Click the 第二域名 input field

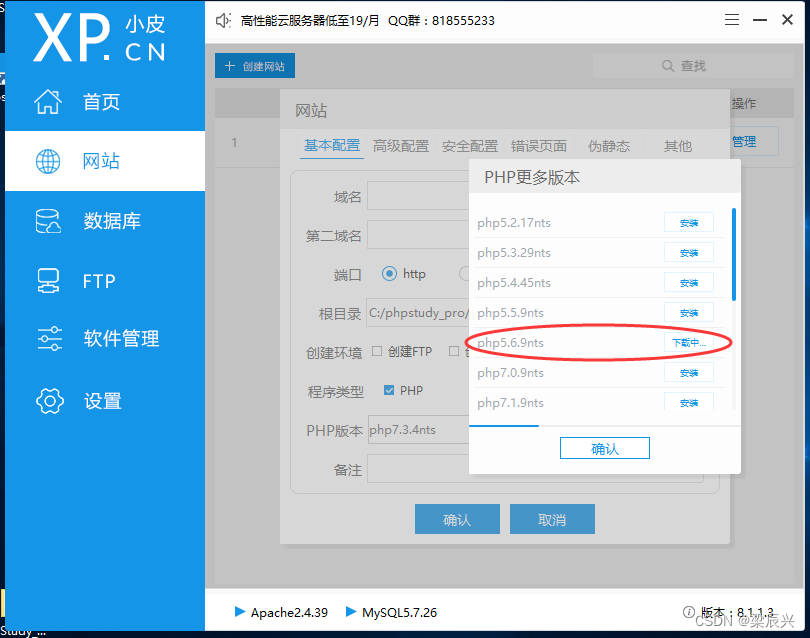pos(418,235)
